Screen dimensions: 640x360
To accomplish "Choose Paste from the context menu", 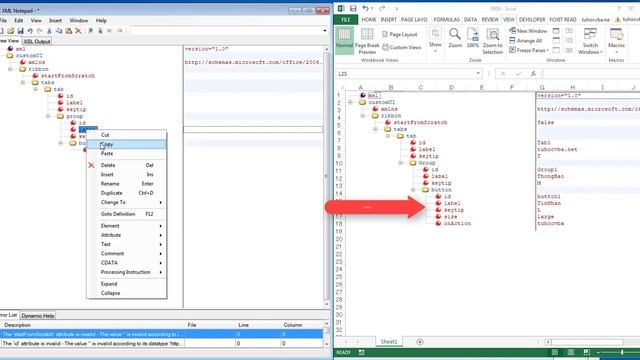I will (x=127, y=153).
